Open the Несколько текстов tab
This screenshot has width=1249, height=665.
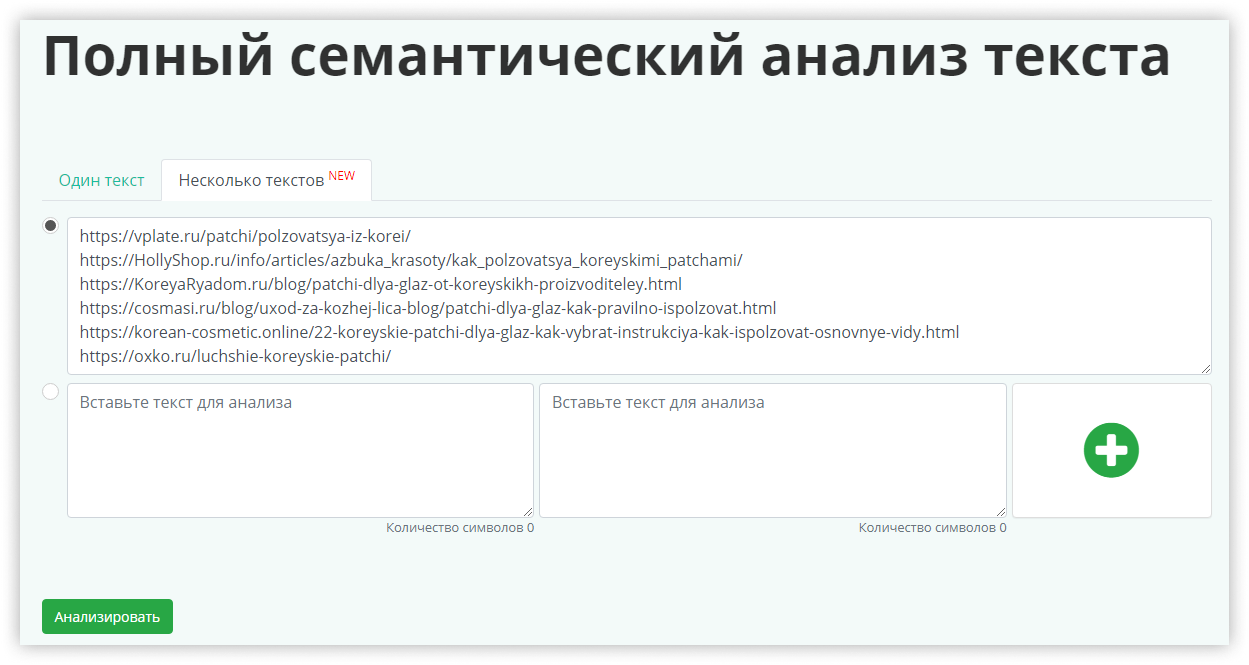[266, 180]
